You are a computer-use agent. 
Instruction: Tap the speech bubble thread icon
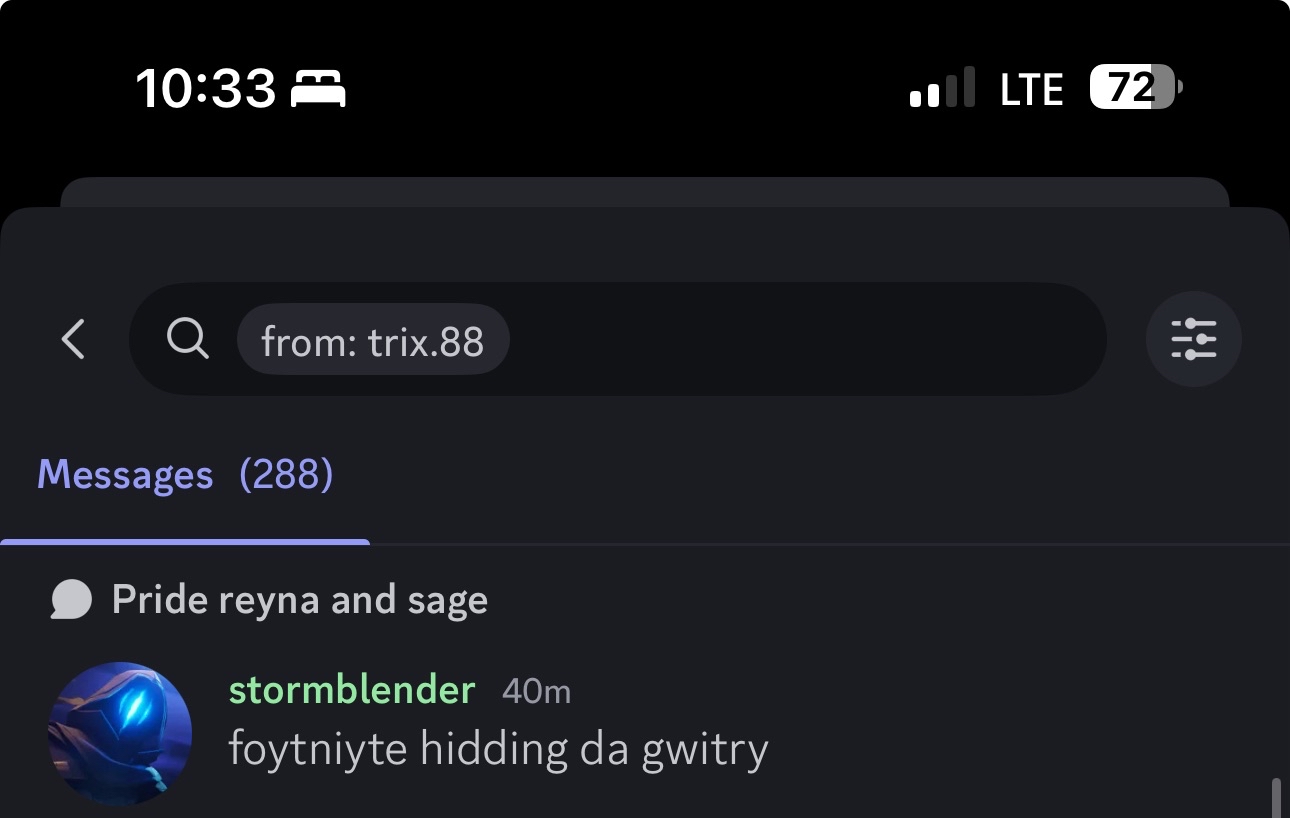(72, 600)
